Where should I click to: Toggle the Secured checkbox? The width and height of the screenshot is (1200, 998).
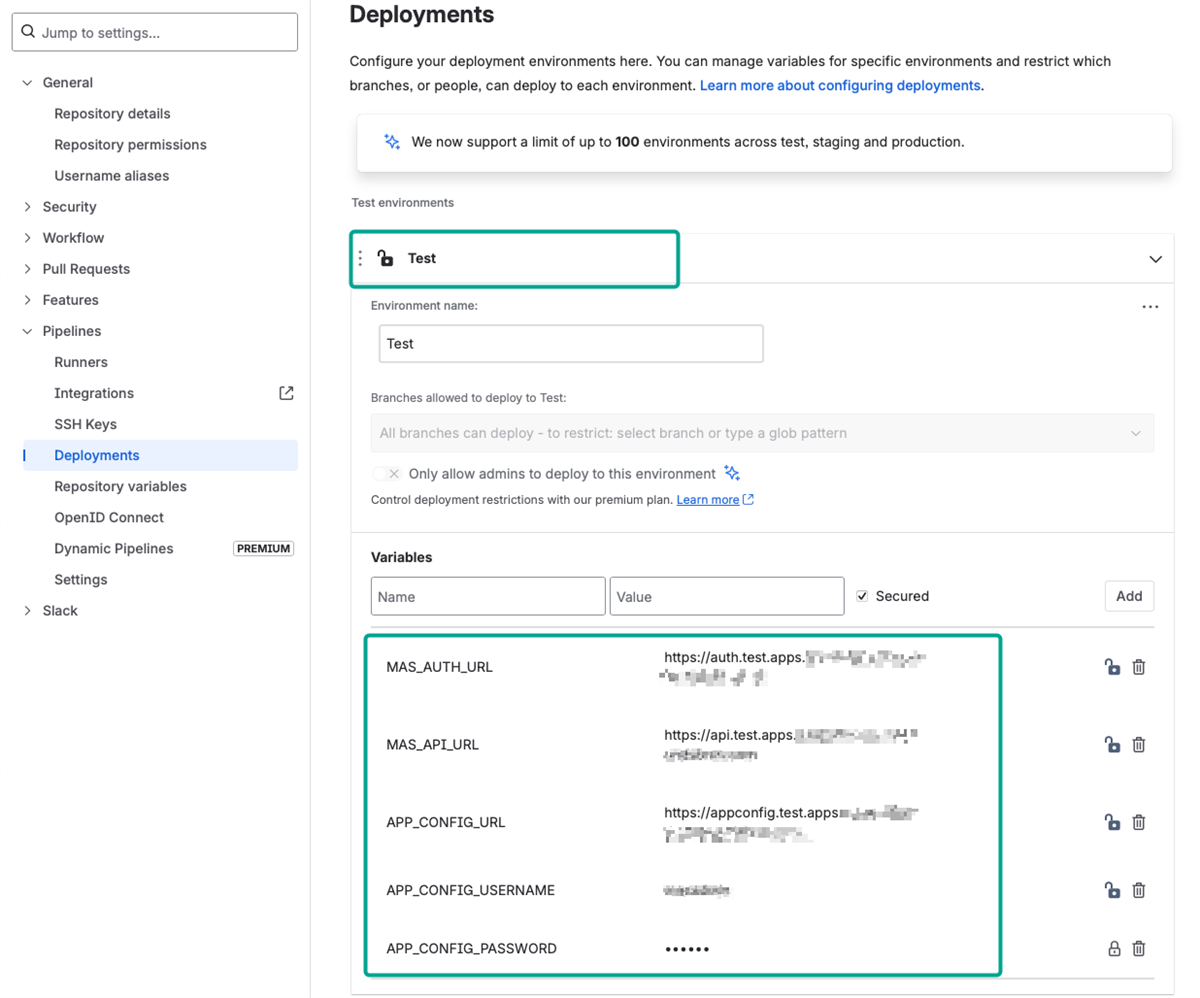862,596
